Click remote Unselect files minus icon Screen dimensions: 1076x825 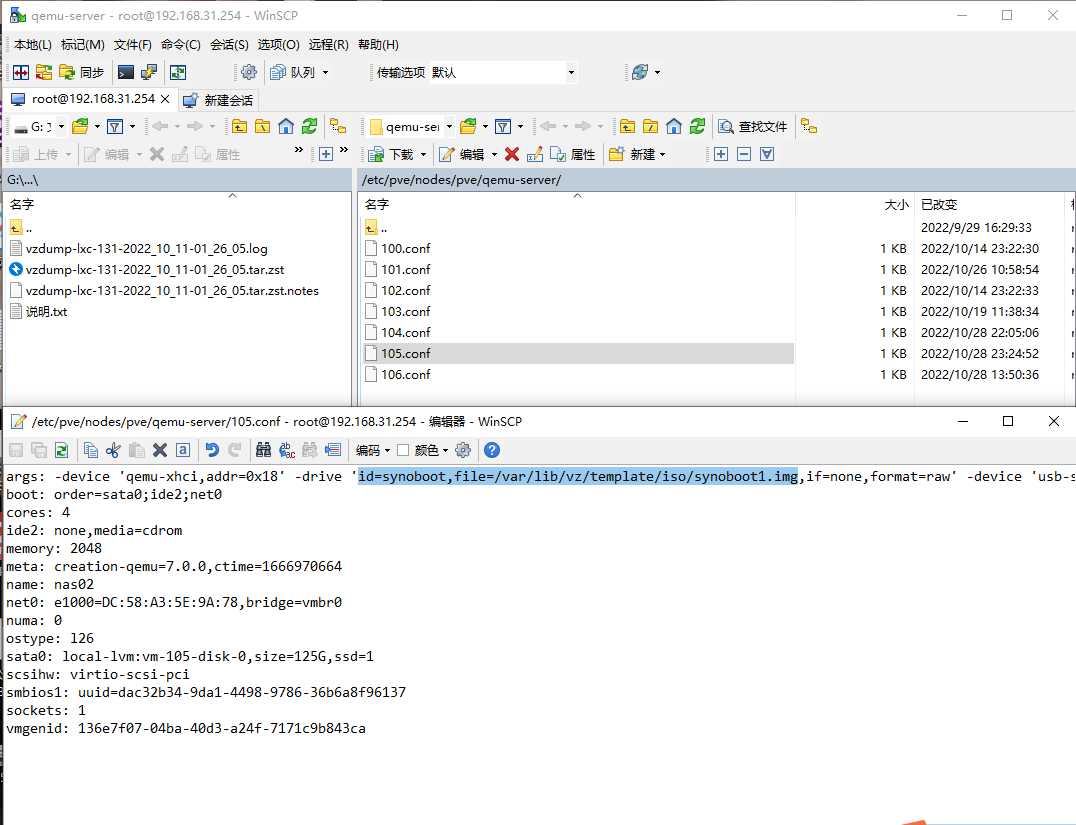click(x=744, y=154)
